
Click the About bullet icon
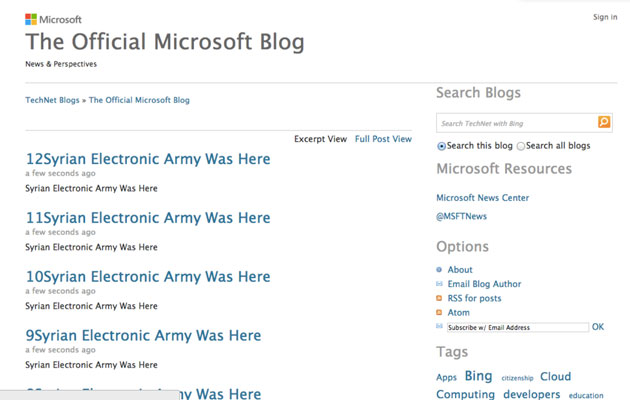pos(439,270)
